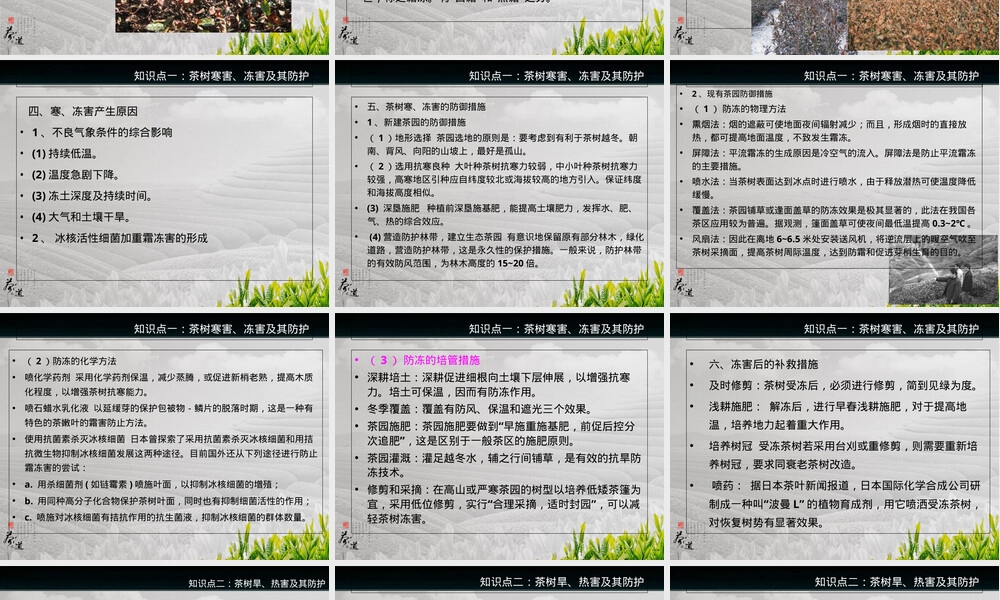Click the 喷化学药剂 bullet paragraph
This screenshot has height=600, width=1000.
168,384
